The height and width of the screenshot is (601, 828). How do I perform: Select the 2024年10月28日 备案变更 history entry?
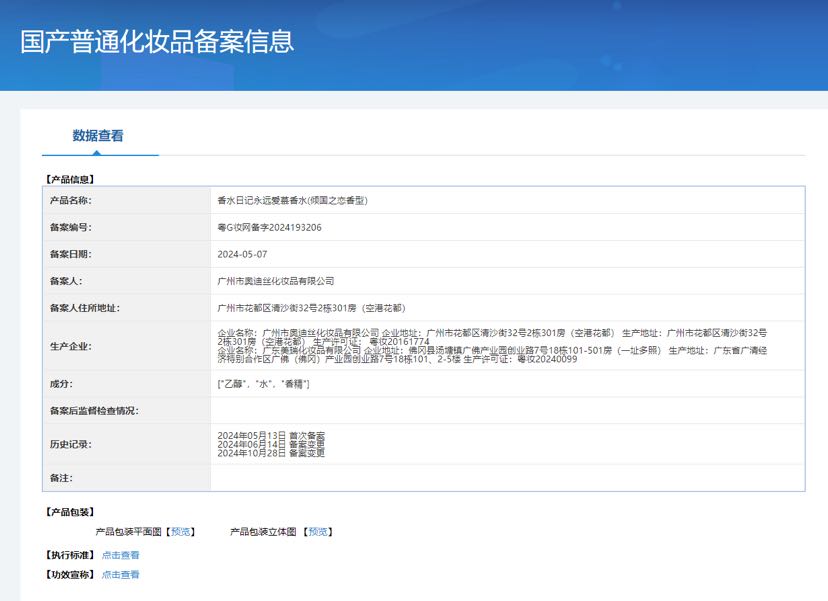click(x=270, y=453)
